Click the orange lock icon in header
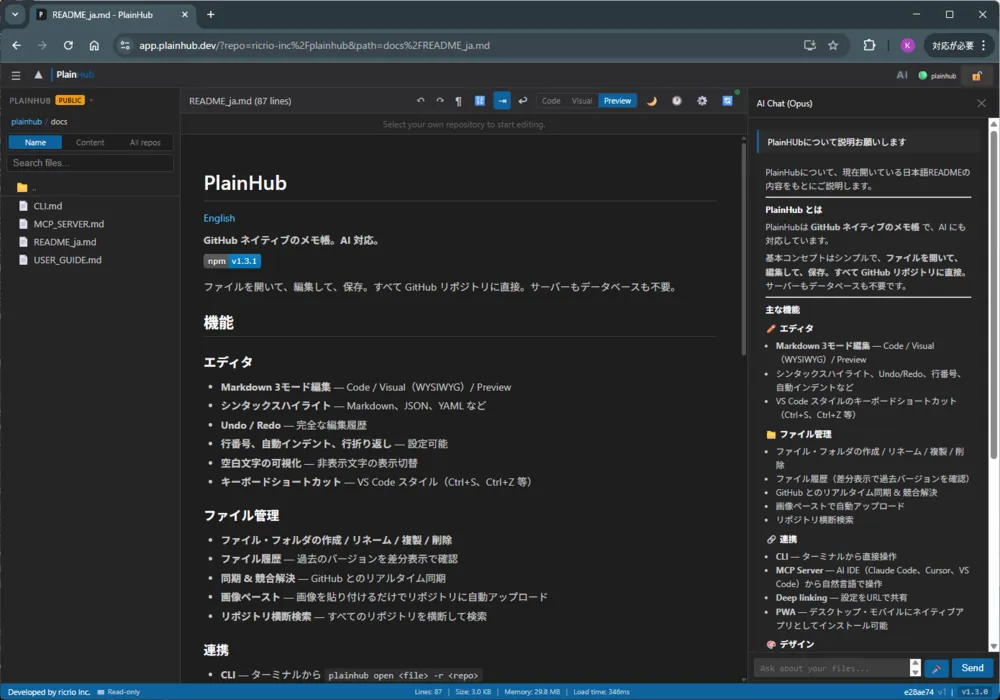Image resolution: width=1000 pixels, height=700 pixels. coord(976,76)
